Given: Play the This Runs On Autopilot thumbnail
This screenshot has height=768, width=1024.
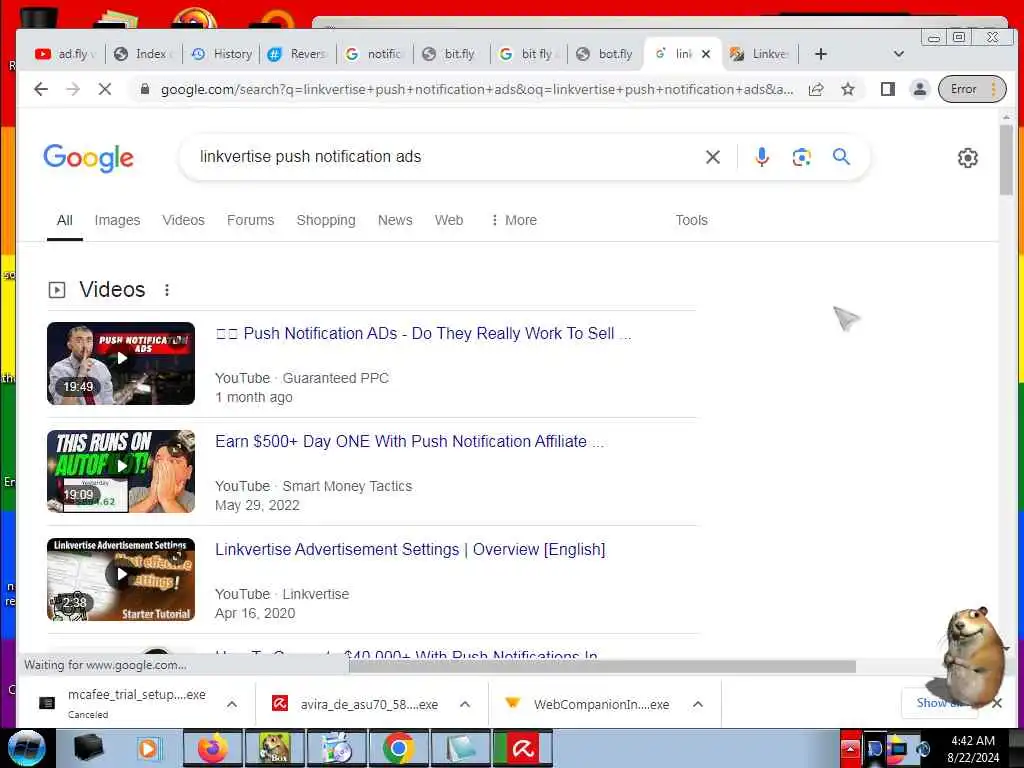Looking at the screenshot, I should point(121,471).
